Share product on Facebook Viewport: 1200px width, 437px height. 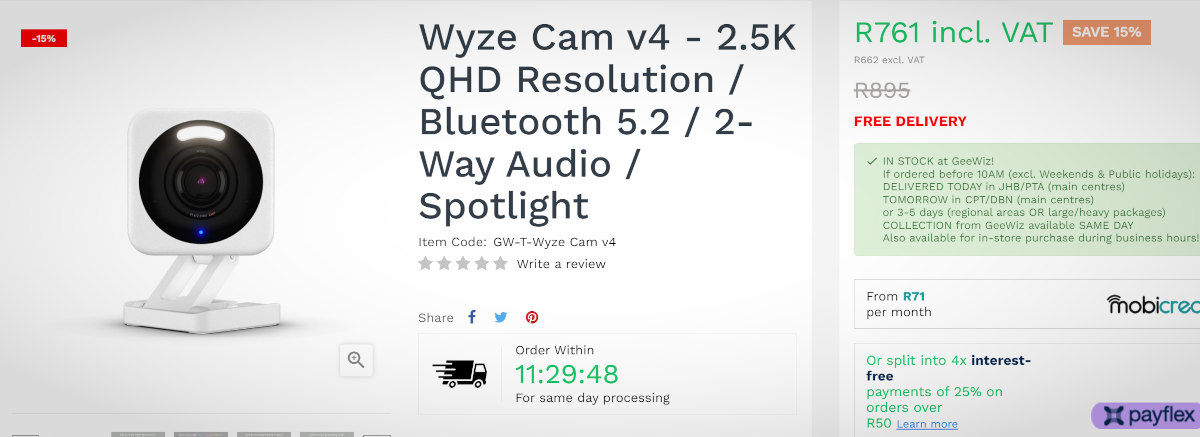[472, 317]
